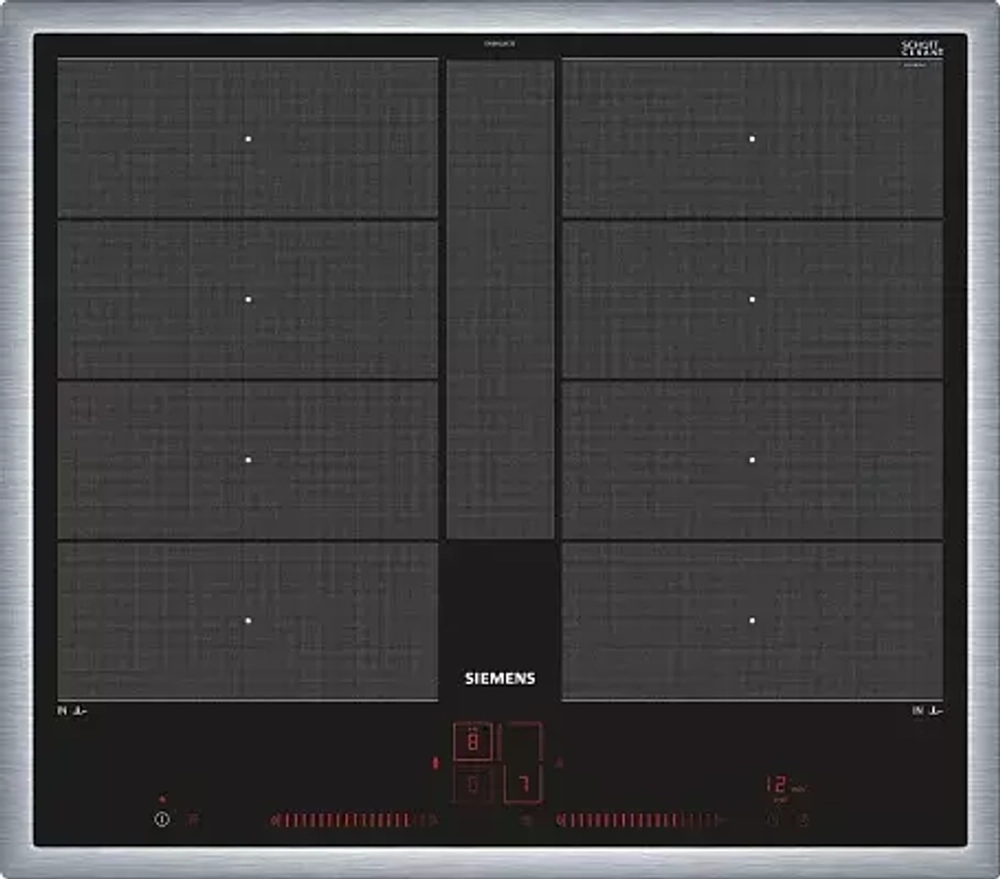Tap the dim red symbol beside power button
This screenshot has width=1000, height=879.
[192, 819]
